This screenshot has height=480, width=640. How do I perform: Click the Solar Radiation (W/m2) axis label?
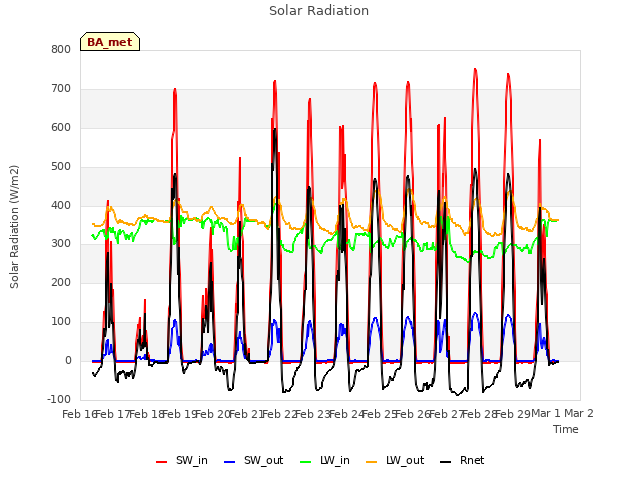[14, 227]
